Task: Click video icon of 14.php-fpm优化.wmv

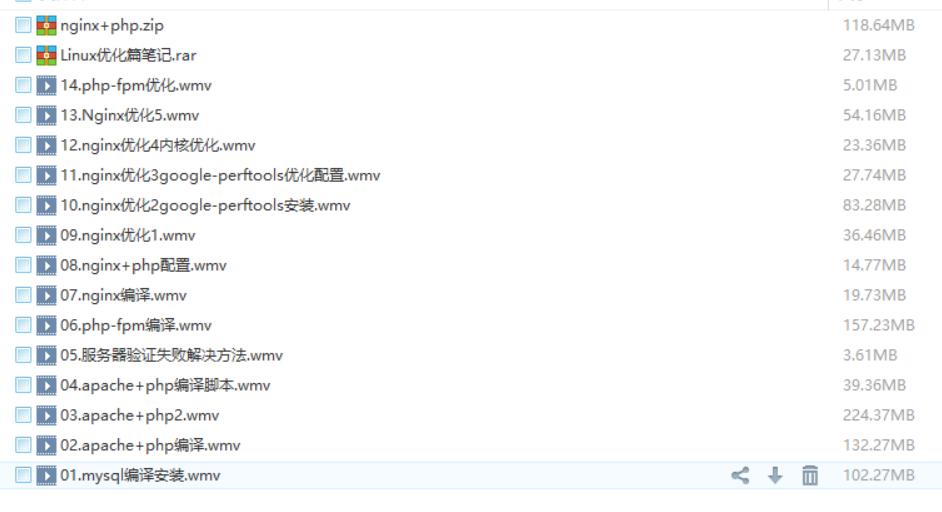Action: click(x=46, y=85)
